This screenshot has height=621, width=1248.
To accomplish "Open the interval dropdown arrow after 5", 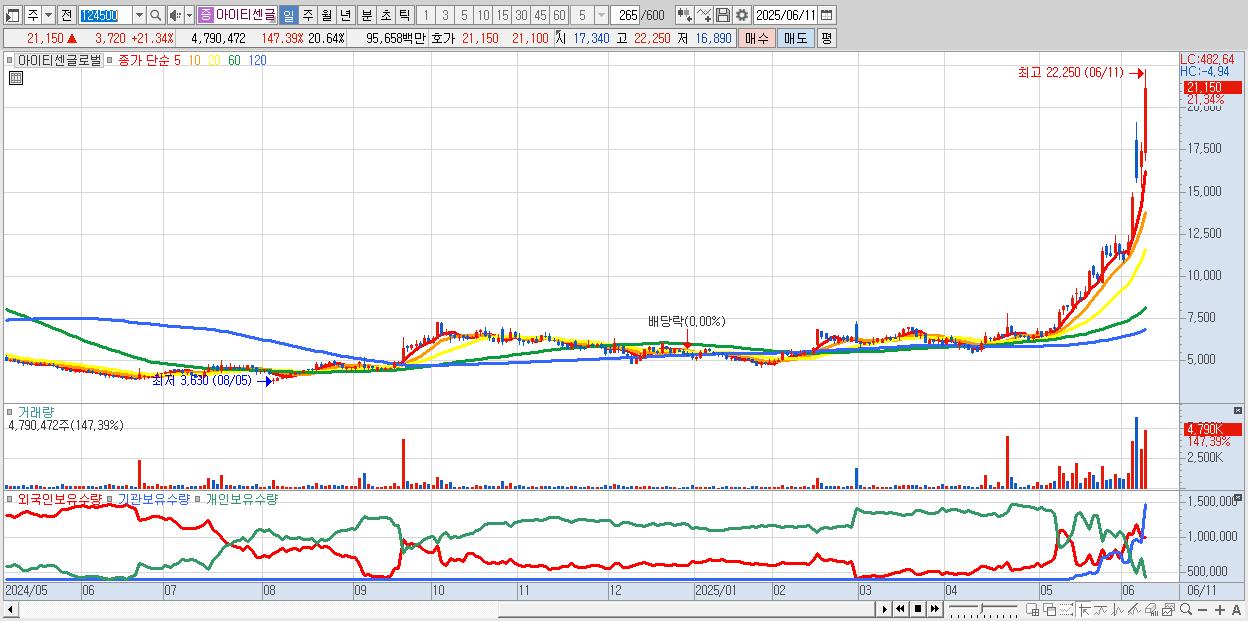I will pyautogui.click(x=600, y=15).
